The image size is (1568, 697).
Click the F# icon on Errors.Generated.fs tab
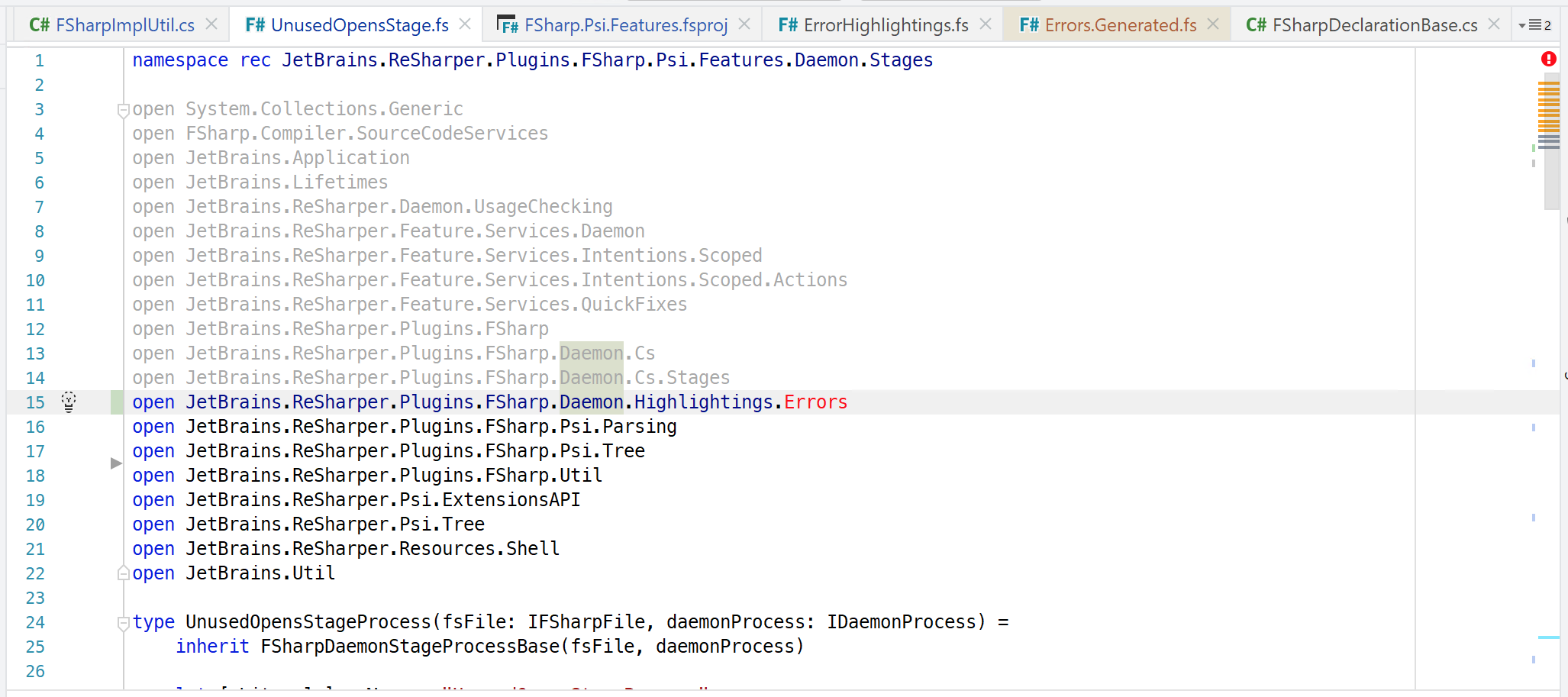point(1029,25)
